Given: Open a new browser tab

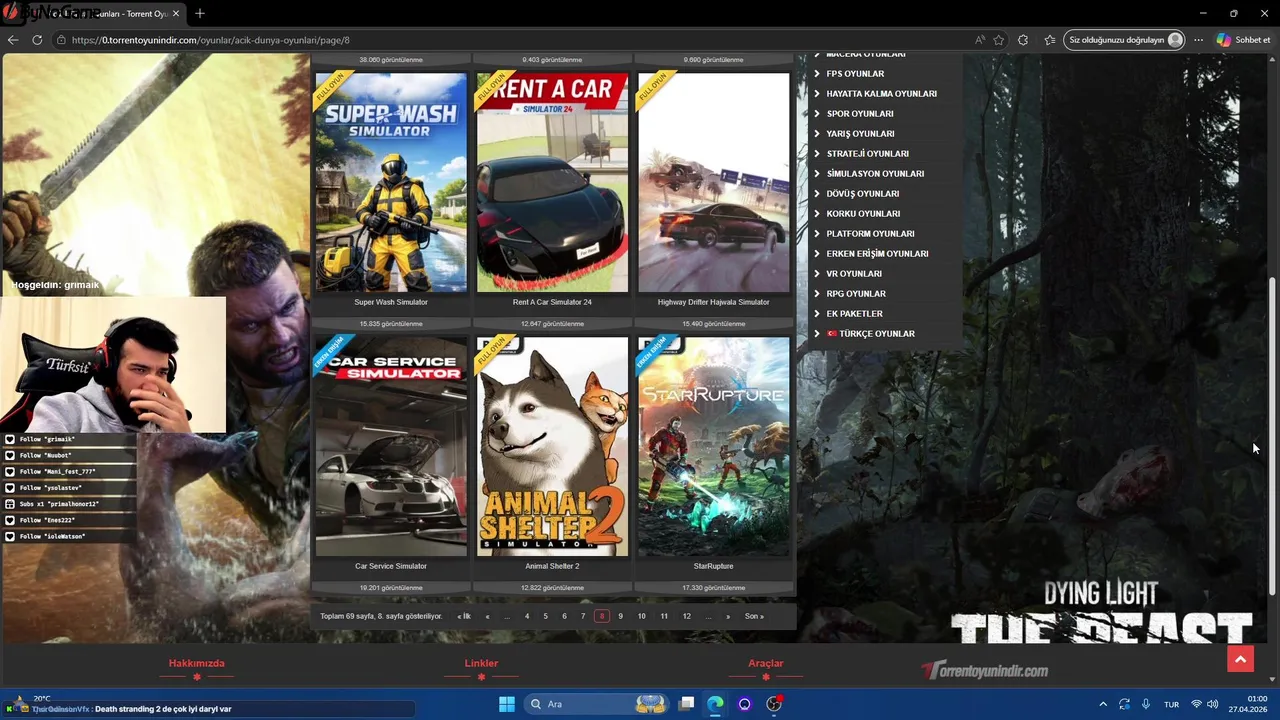Looking at the screenshot, I should [200, 14].
